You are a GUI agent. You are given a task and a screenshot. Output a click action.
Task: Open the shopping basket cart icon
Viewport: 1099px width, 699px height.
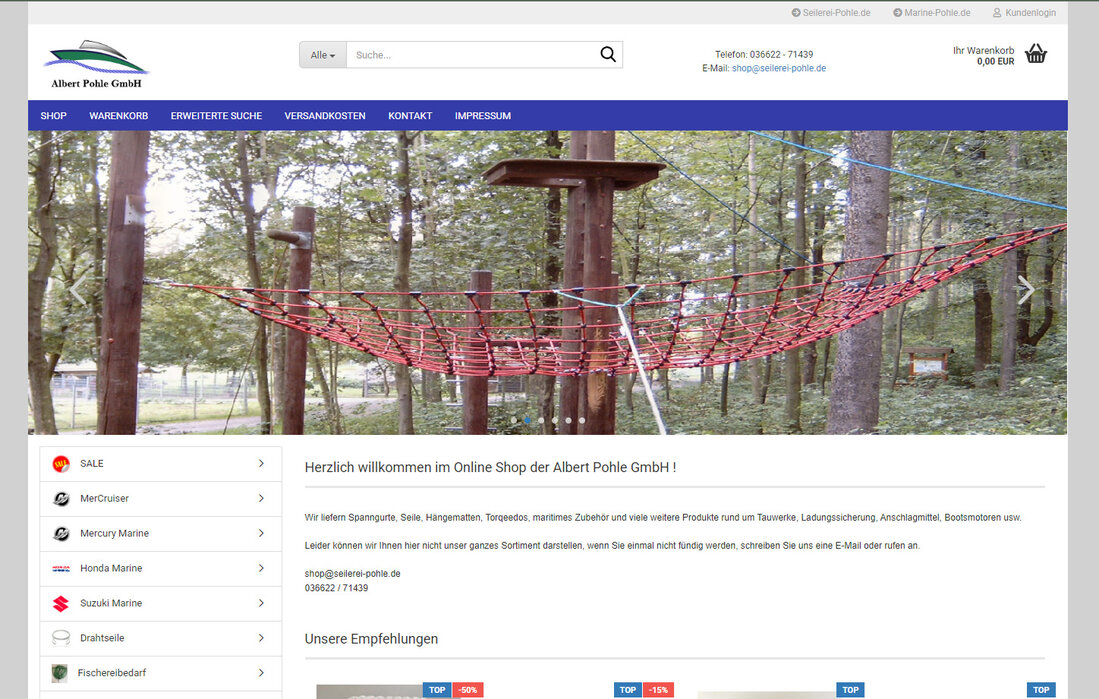point(1036,54)
